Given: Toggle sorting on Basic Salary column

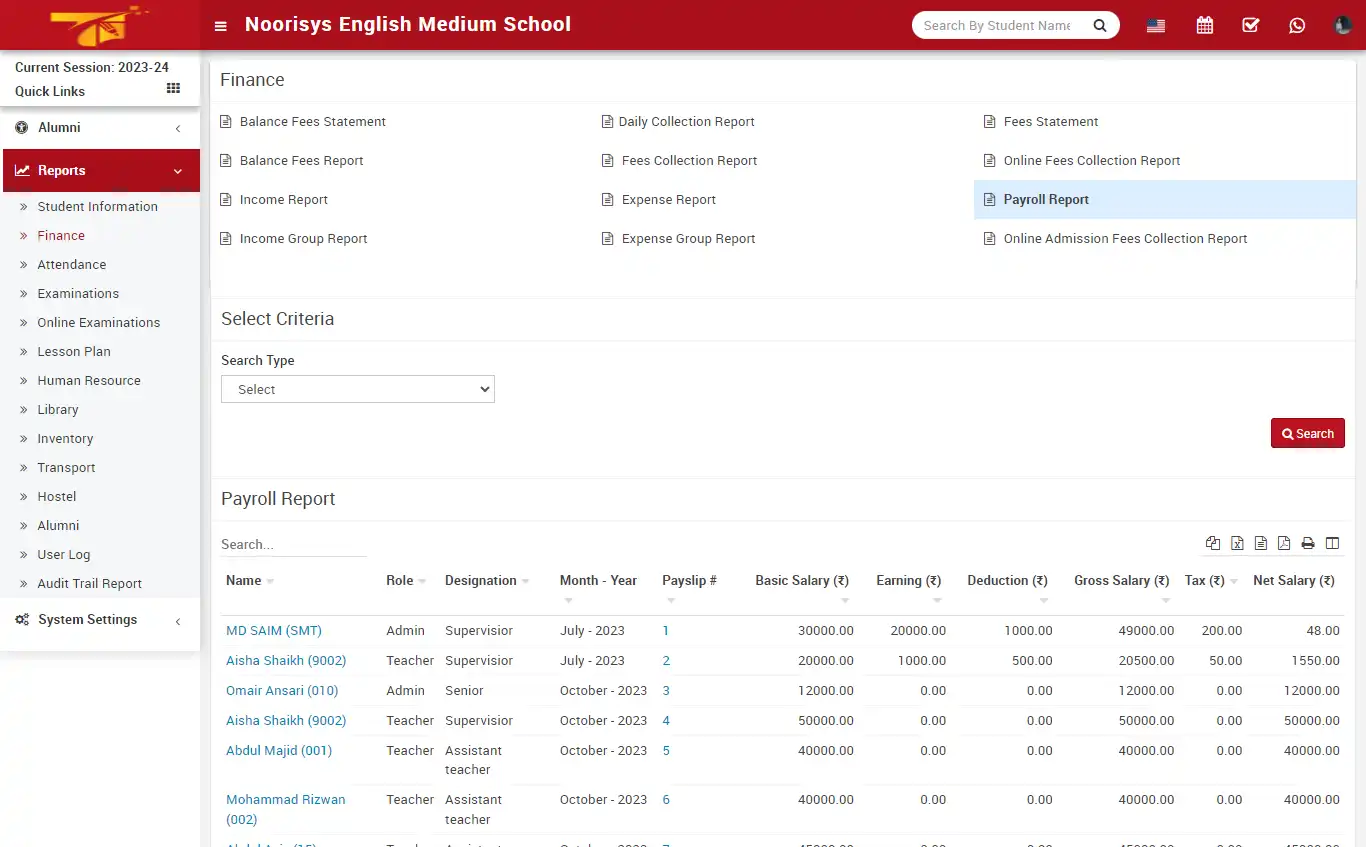Looking at the screenshot, I should click(800, 580).
